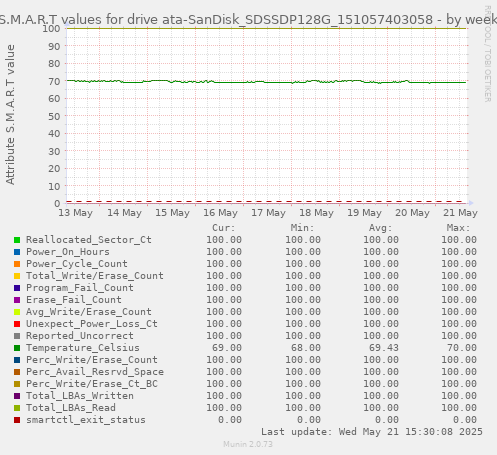
Task: Click the Last update timestamp text
Action: 372,432
